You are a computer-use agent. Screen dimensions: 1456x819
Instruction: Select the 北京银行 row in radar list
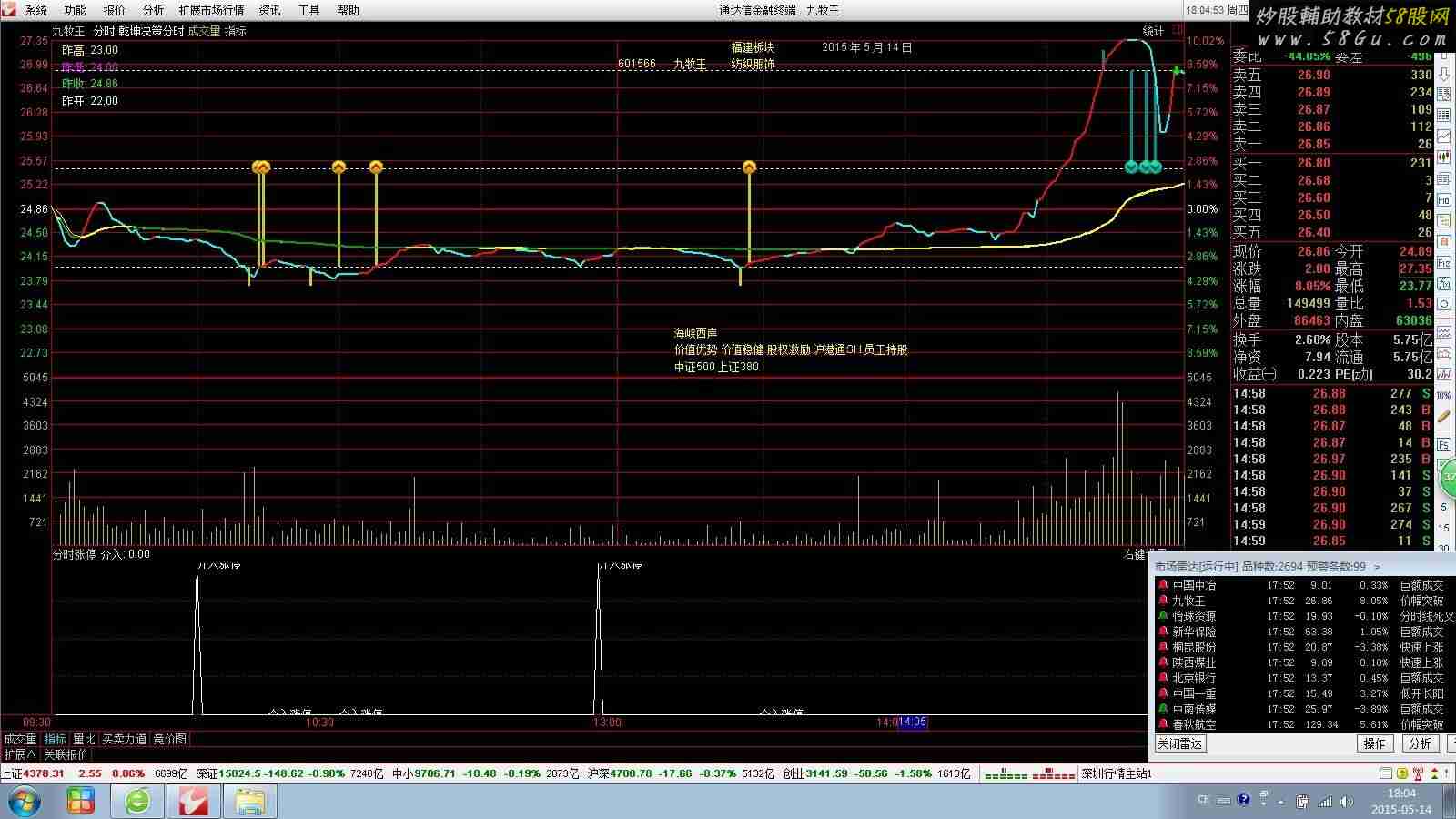(x=1305, y=678)
